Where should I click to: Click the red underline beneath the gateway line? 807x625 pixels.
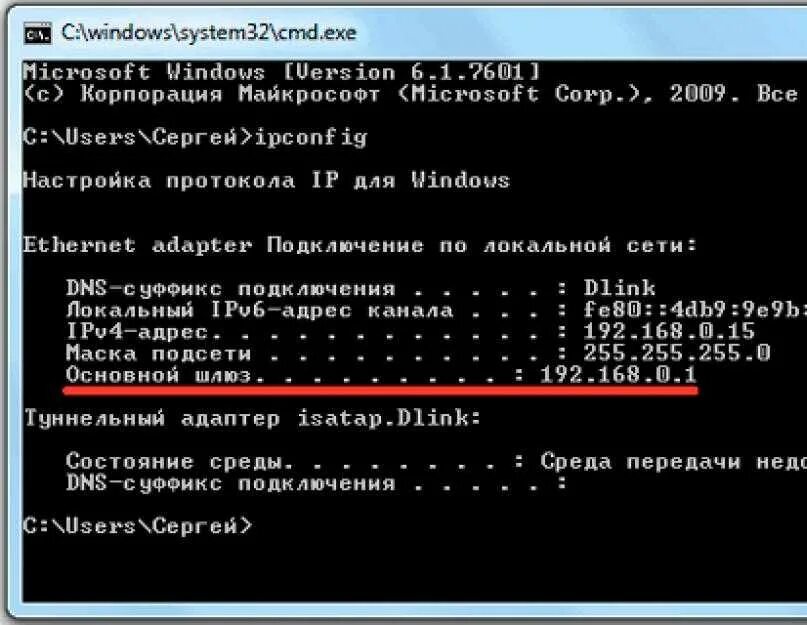380,391
